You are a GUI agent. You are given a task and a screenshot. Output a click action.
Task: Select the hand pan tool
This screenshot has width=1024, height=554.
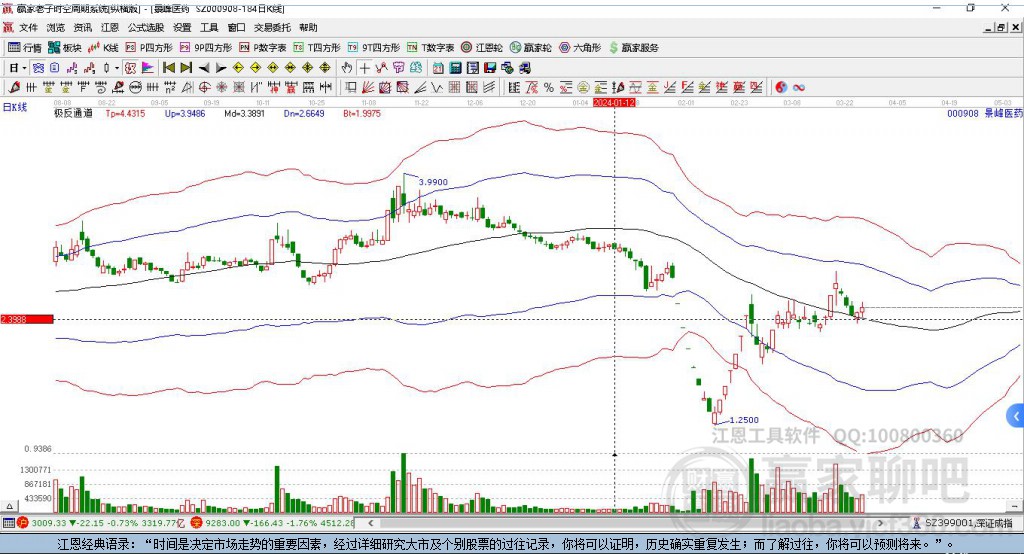tap(347, 68)
